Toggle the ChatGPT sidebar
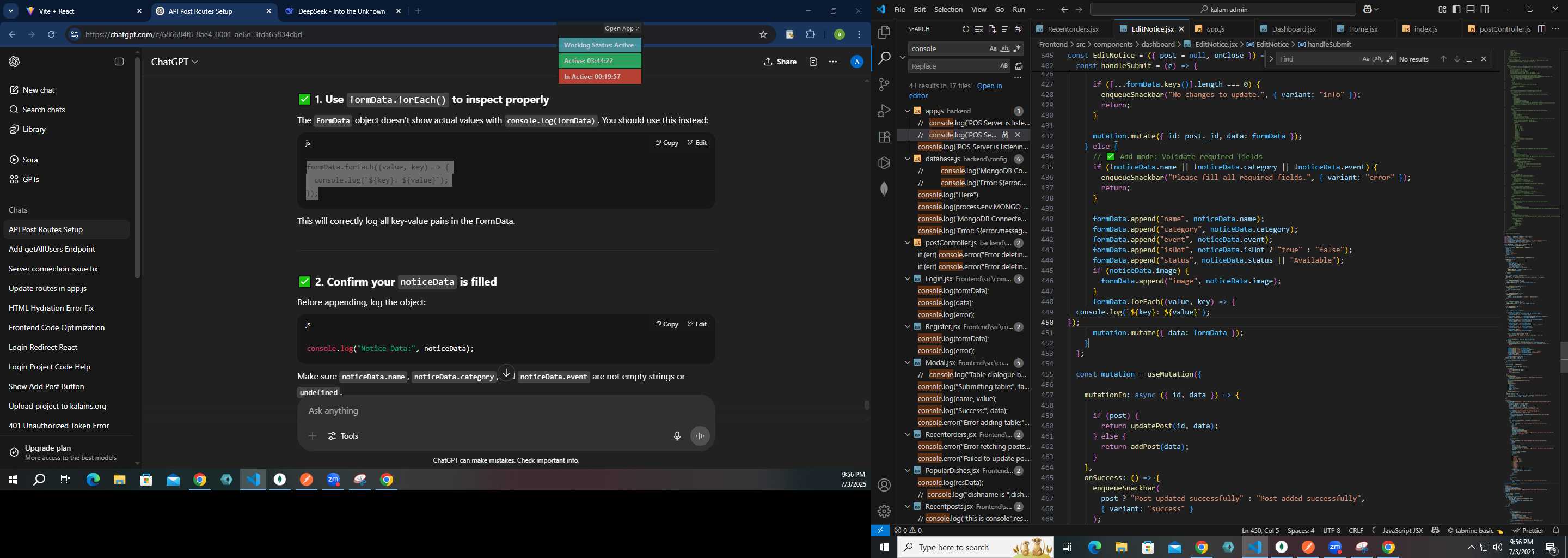Screen dimensions: 1568x558 119,62
